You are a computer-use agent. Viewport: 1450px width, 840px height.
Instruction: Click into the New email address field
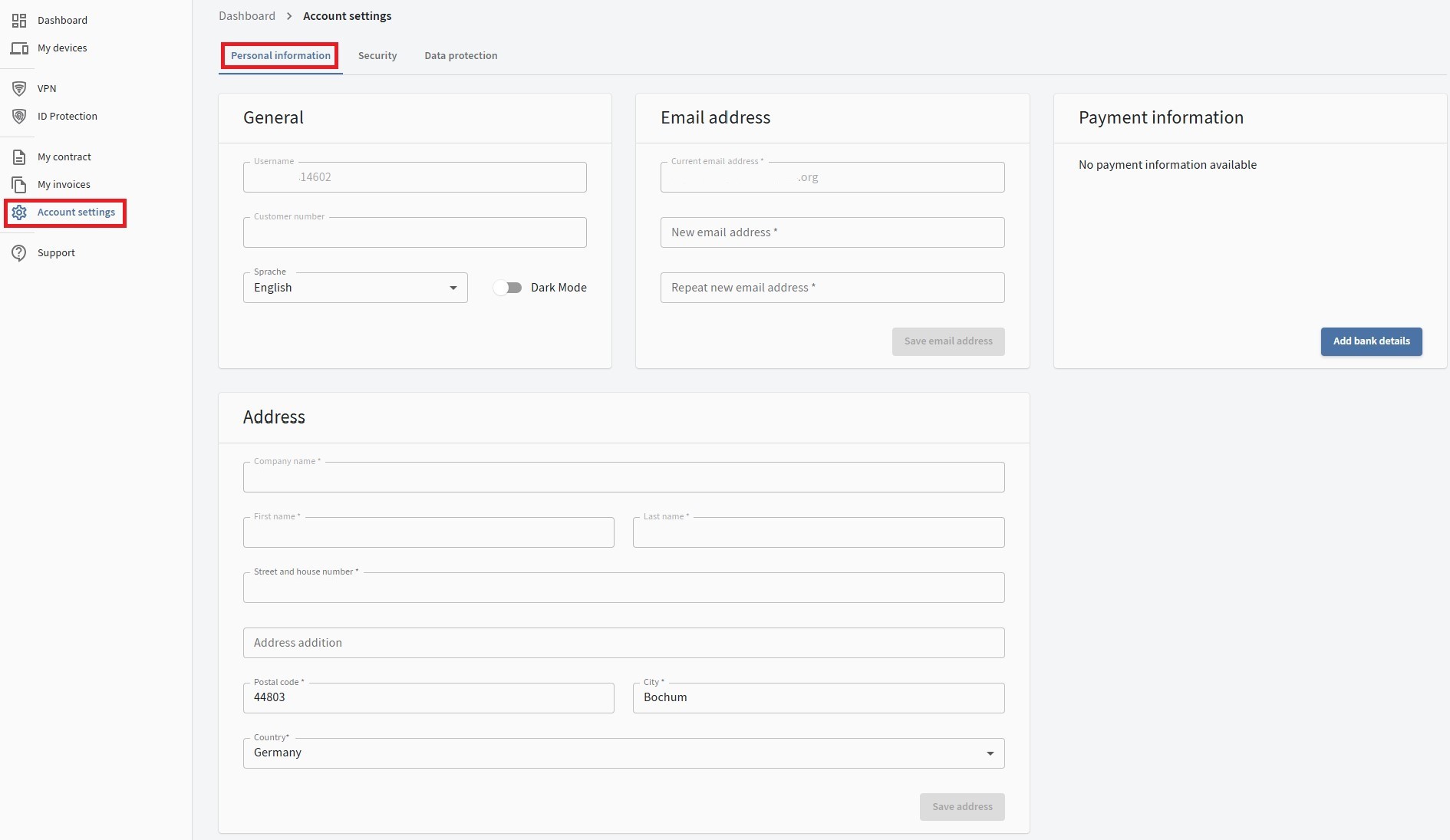[x=832, y=232]
